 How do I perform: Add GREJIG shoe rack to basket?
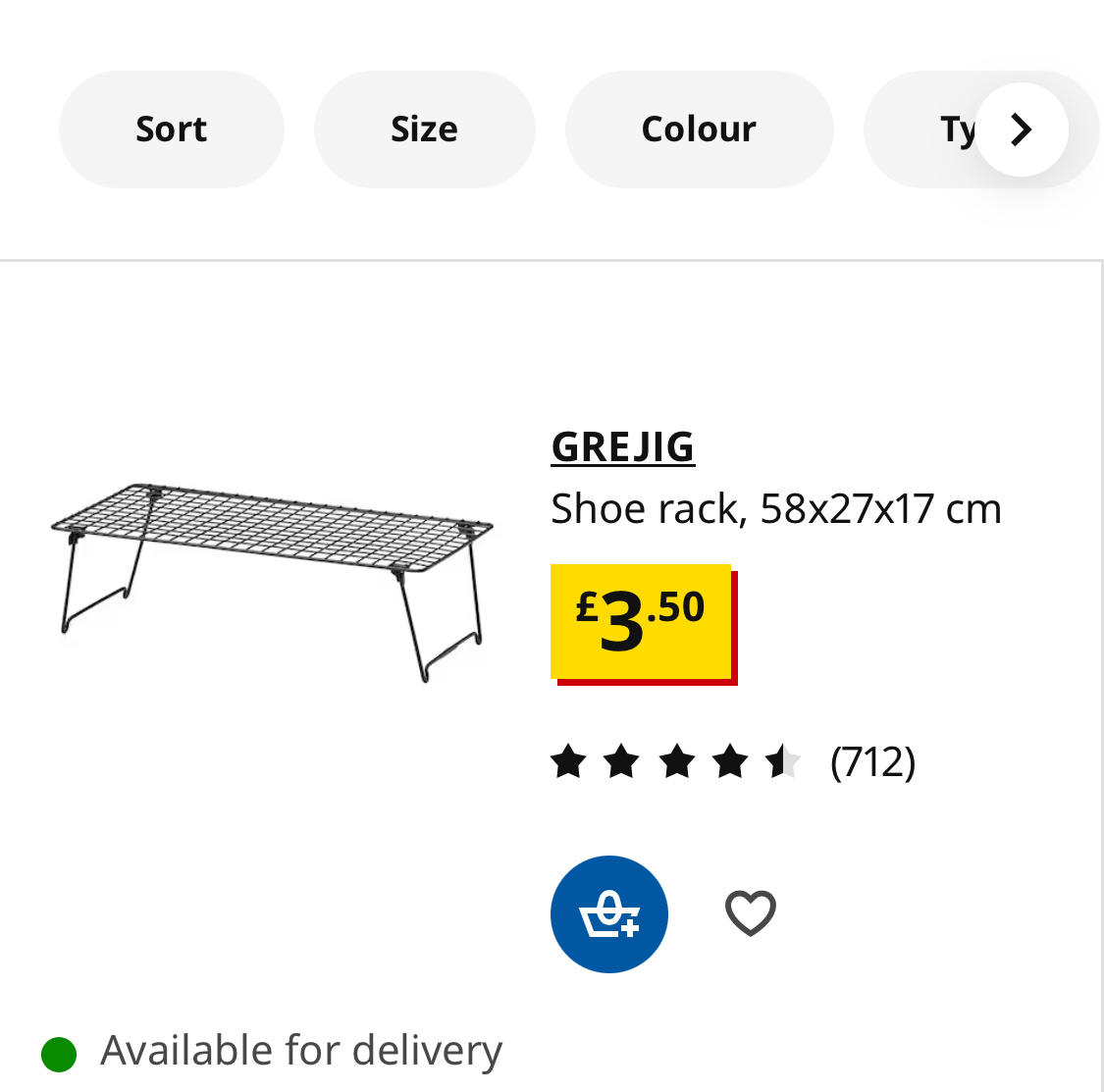pos(608,914)
